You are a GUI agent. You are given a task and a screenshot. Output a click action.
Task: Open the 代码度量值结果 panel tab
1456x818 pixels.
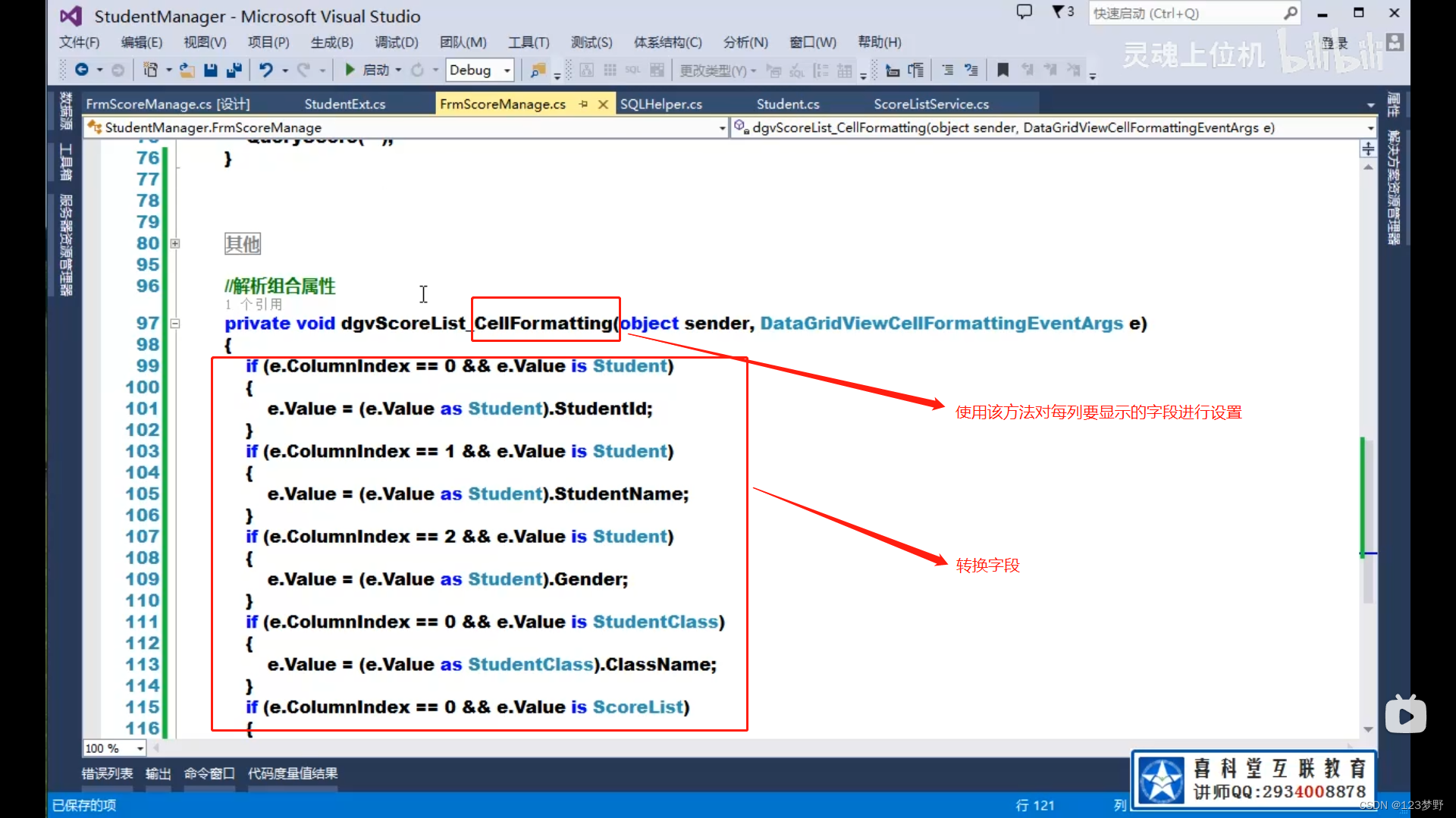[x=293, y=773]
